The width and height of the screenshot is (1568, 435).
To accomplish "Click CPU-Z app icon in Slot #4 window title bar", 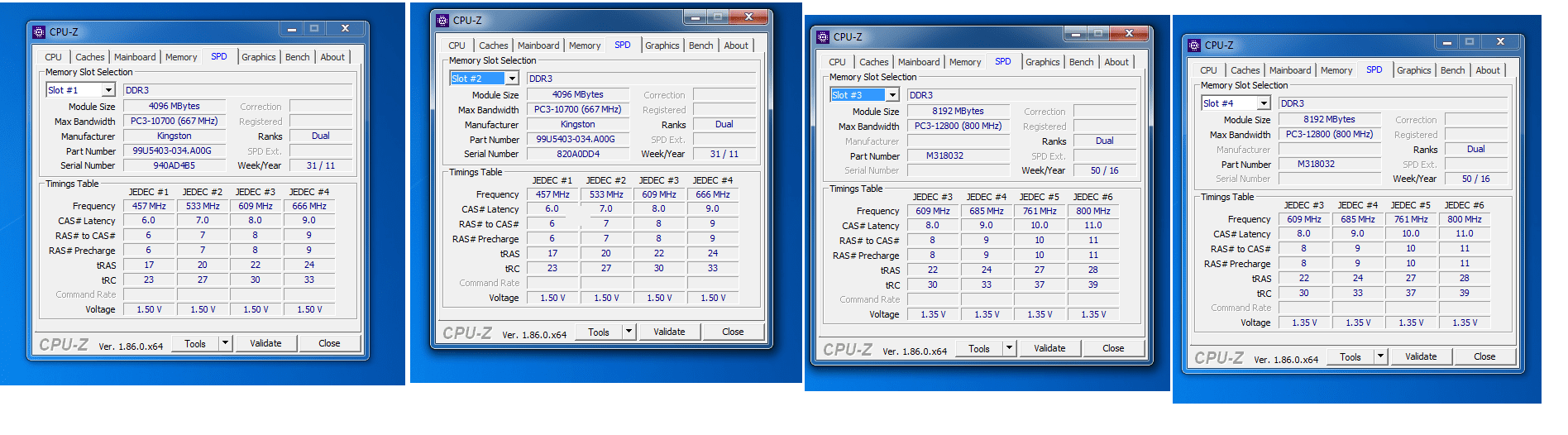I will coord(1194,45).
